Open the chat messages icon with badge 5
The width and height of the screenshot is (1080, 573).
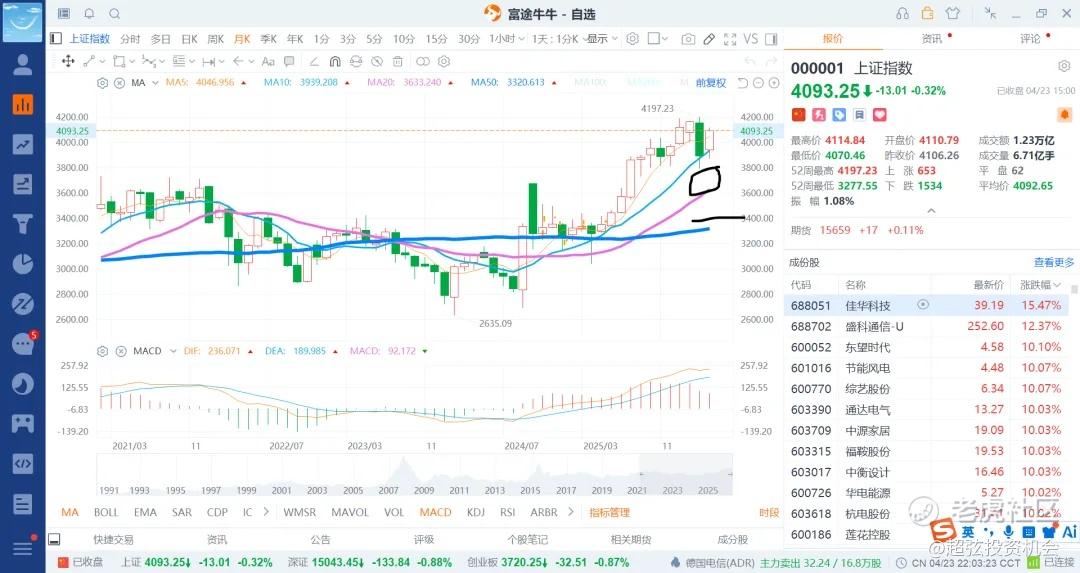23,343
